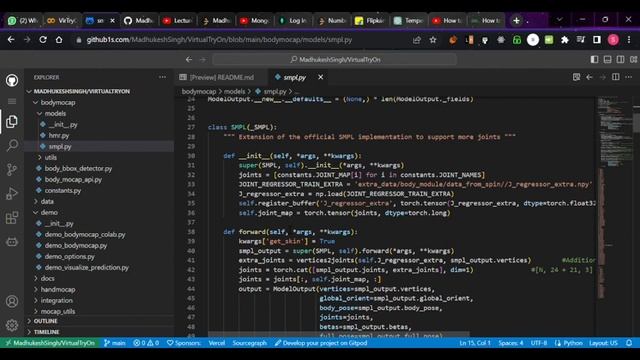Split the editor to the right

pos(616,77)
